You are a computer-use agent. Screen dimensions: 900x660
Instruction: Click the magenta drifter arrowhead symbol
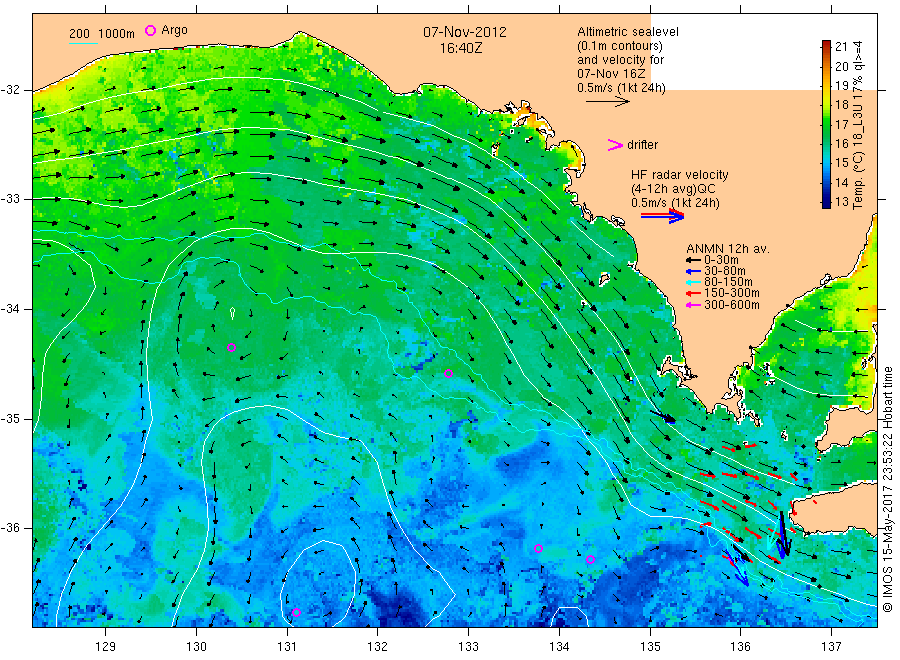click(x=615, y=145)
